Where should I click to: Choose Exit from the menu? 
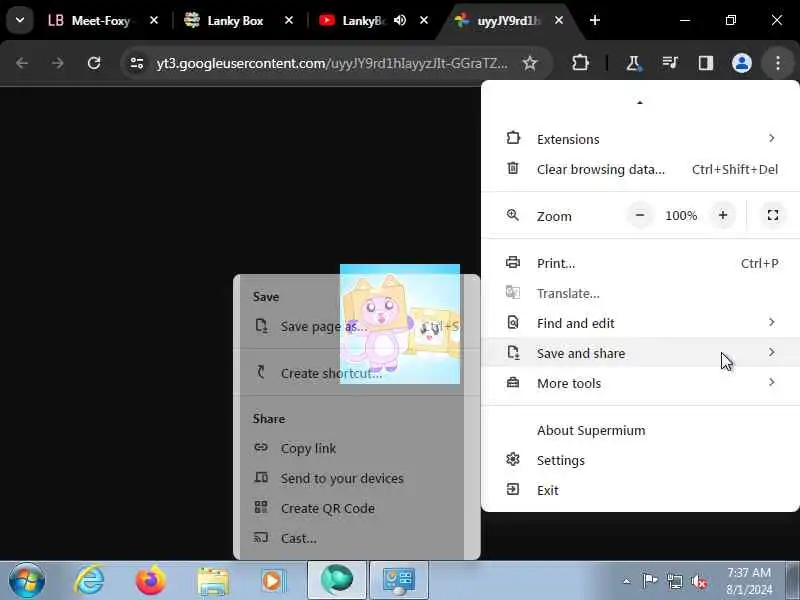[640, 490]
